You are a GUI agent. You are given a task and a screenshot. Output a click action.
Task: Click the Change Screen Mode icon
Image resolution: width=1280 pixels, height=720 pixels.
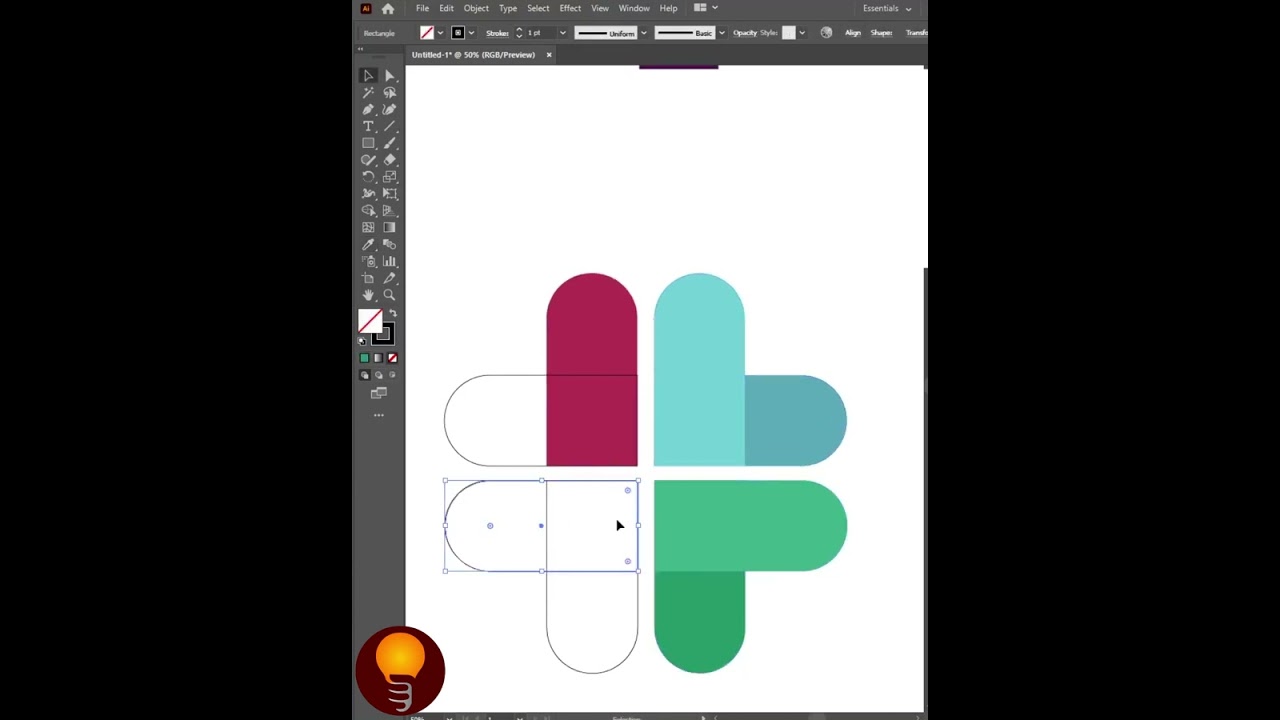pyautogui.click(x=379, y=393)
